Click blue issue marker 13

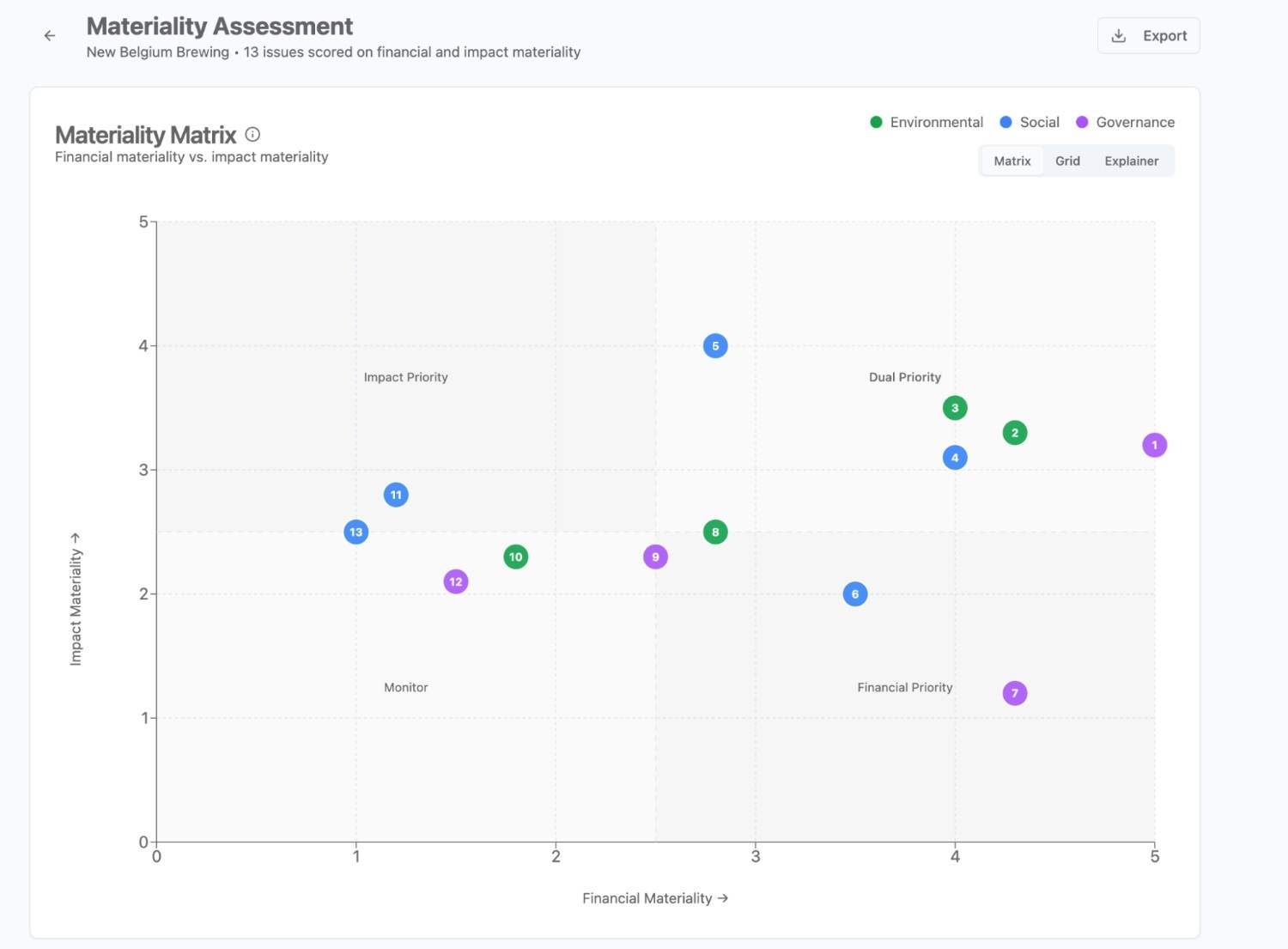coord(355,532)
